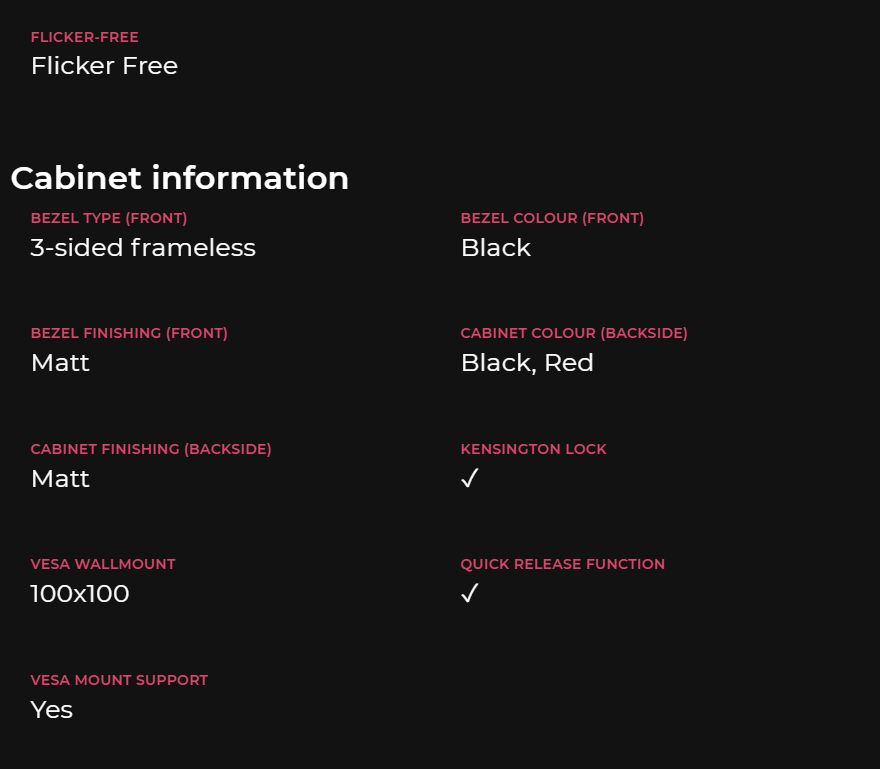The width and height of the screenshot is (880, 769).
Task: Click Matt value under Bezel Finishing
Action: [x=60, y=363]
